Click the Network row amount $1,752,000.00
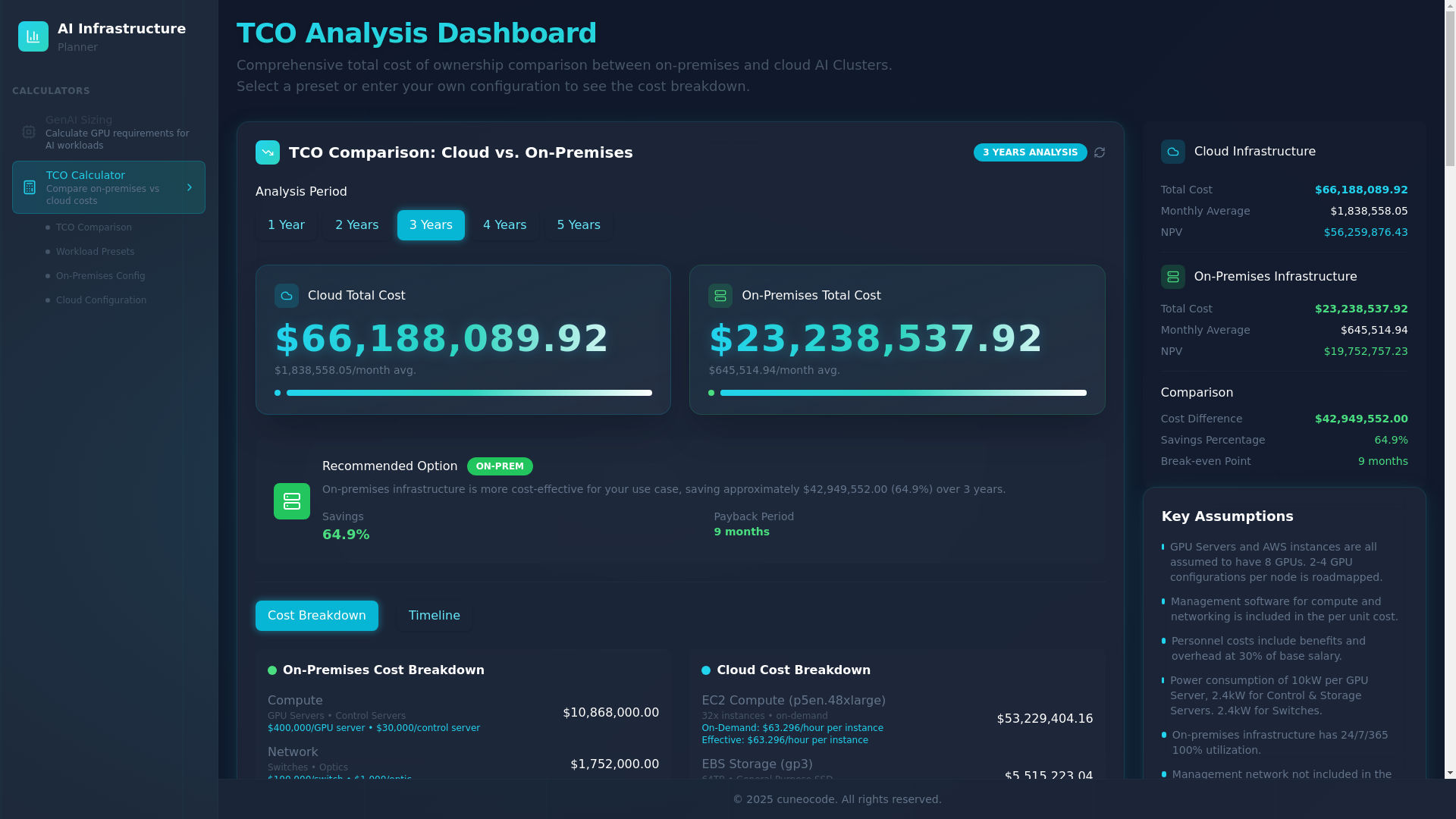The image size is (1456, 819). point(615,764)
